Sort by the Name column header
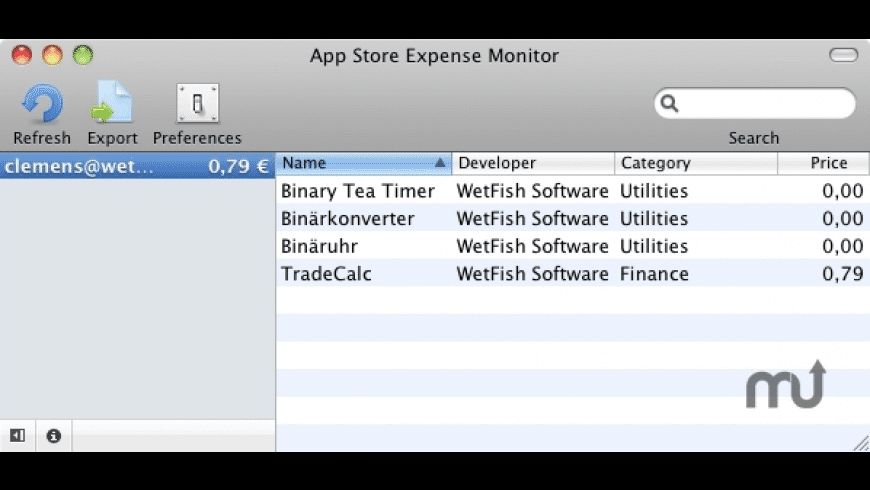Screen dimensions: 870x490 coord(364,163)
